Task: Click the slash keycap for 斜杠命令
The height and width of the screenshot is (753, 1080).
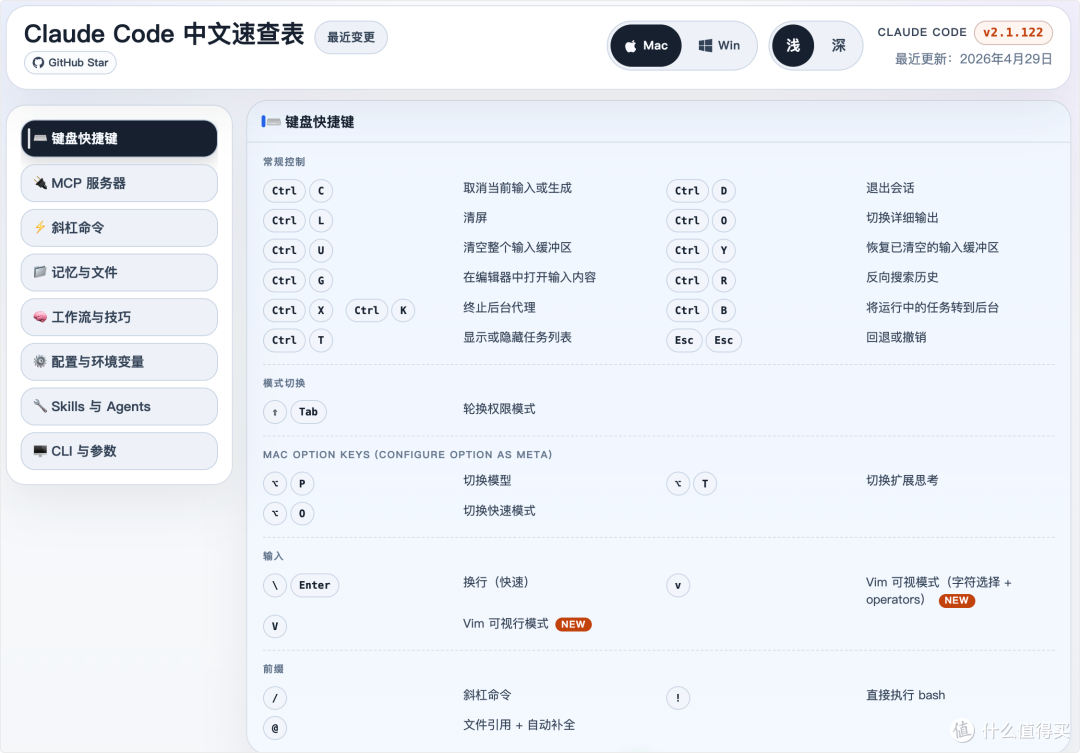Action: 275,699
